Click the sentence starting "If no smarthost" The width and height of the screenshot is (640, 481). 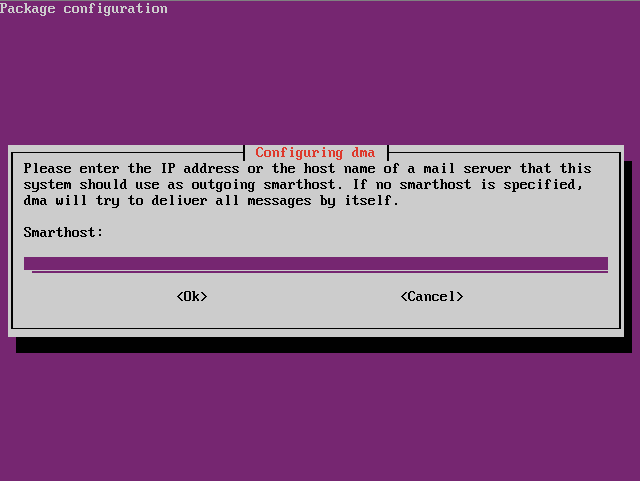(467, 185)
